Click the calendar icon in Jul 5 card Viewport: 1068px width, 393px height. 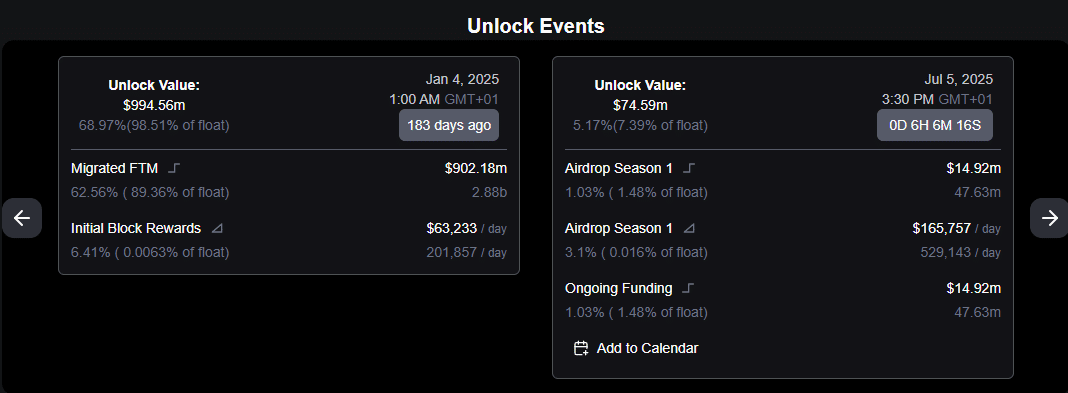581,348
